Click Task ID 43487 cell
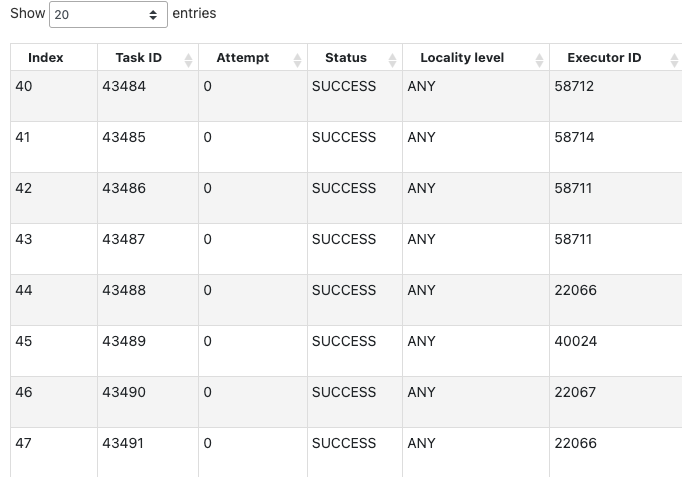Viewport: 682px width, 477px height. [124, 240]
